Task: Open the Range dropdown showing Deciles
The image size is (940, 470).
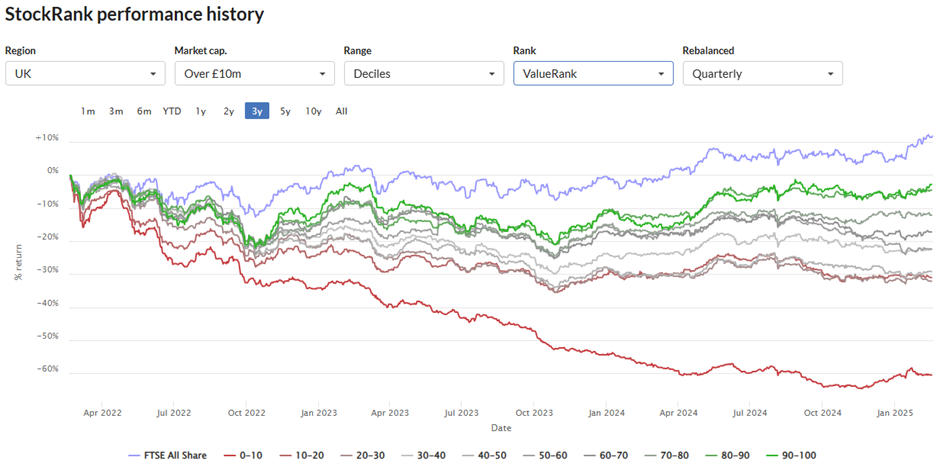Action: [x=424, y=74]
